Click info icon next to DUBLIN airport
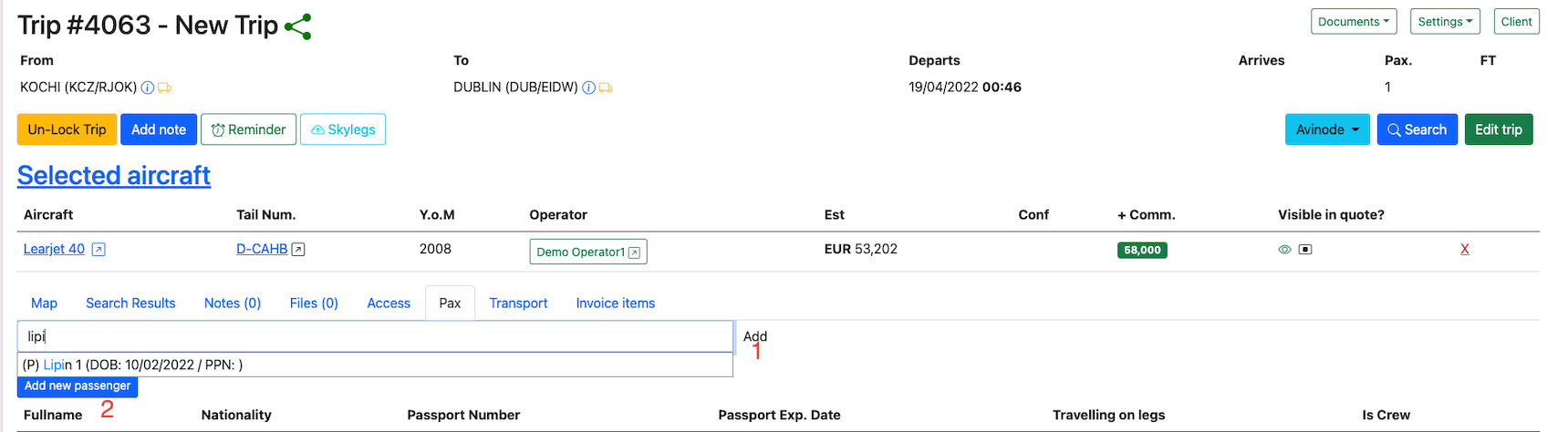This screenshot has height=432, width=1568. click(589, 87)
